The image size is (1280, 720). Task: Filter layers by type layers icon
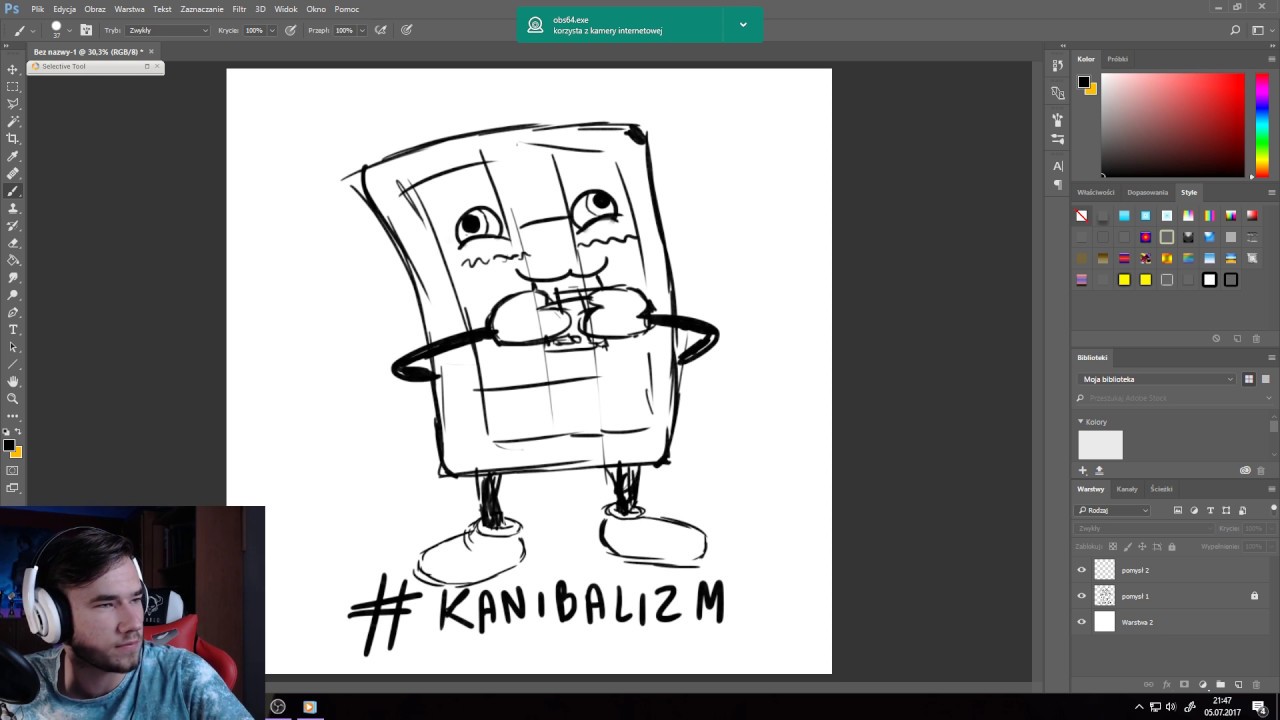(x=1210, y=510)
